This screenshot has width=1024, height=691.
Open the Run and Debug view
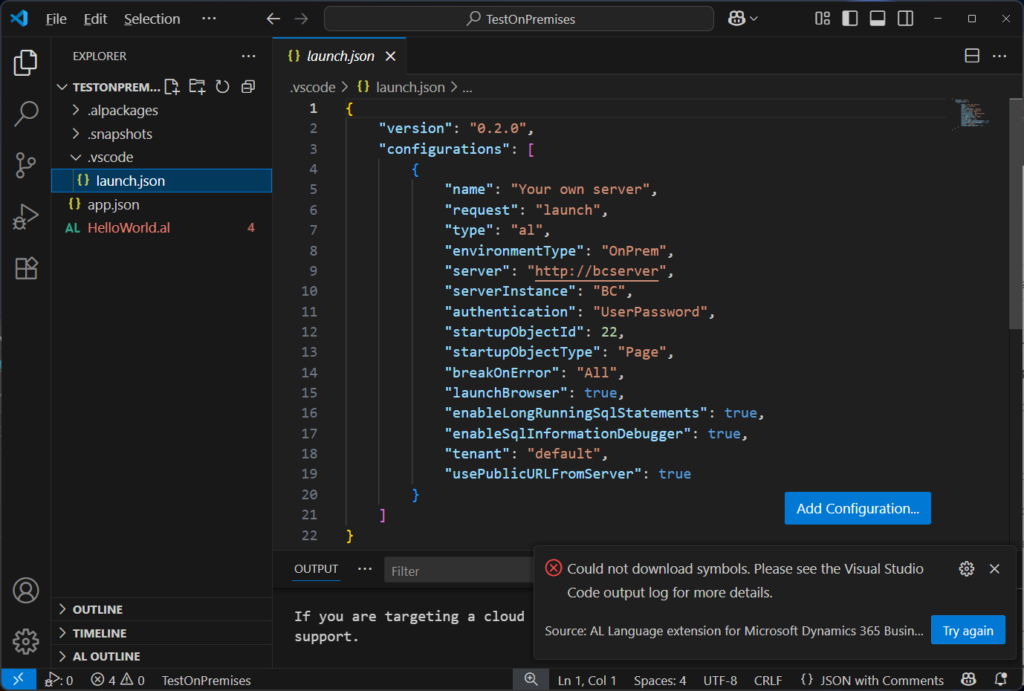26,217
